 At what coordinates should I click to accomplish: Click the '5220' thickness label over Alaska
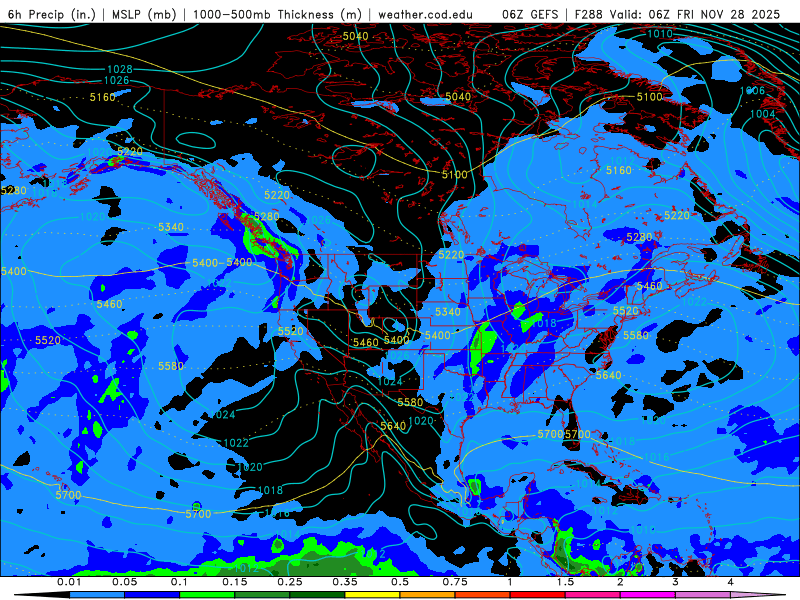[x=130, y=152]
